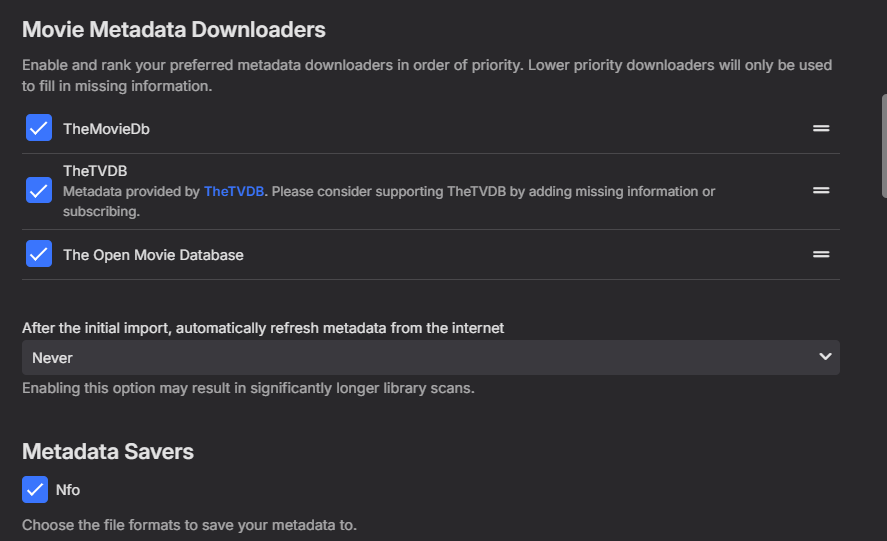This screenshot has height=541, width=887.
Task: Uncheck the Nfo metadata saver checkbox
Action: coord(35,490)
